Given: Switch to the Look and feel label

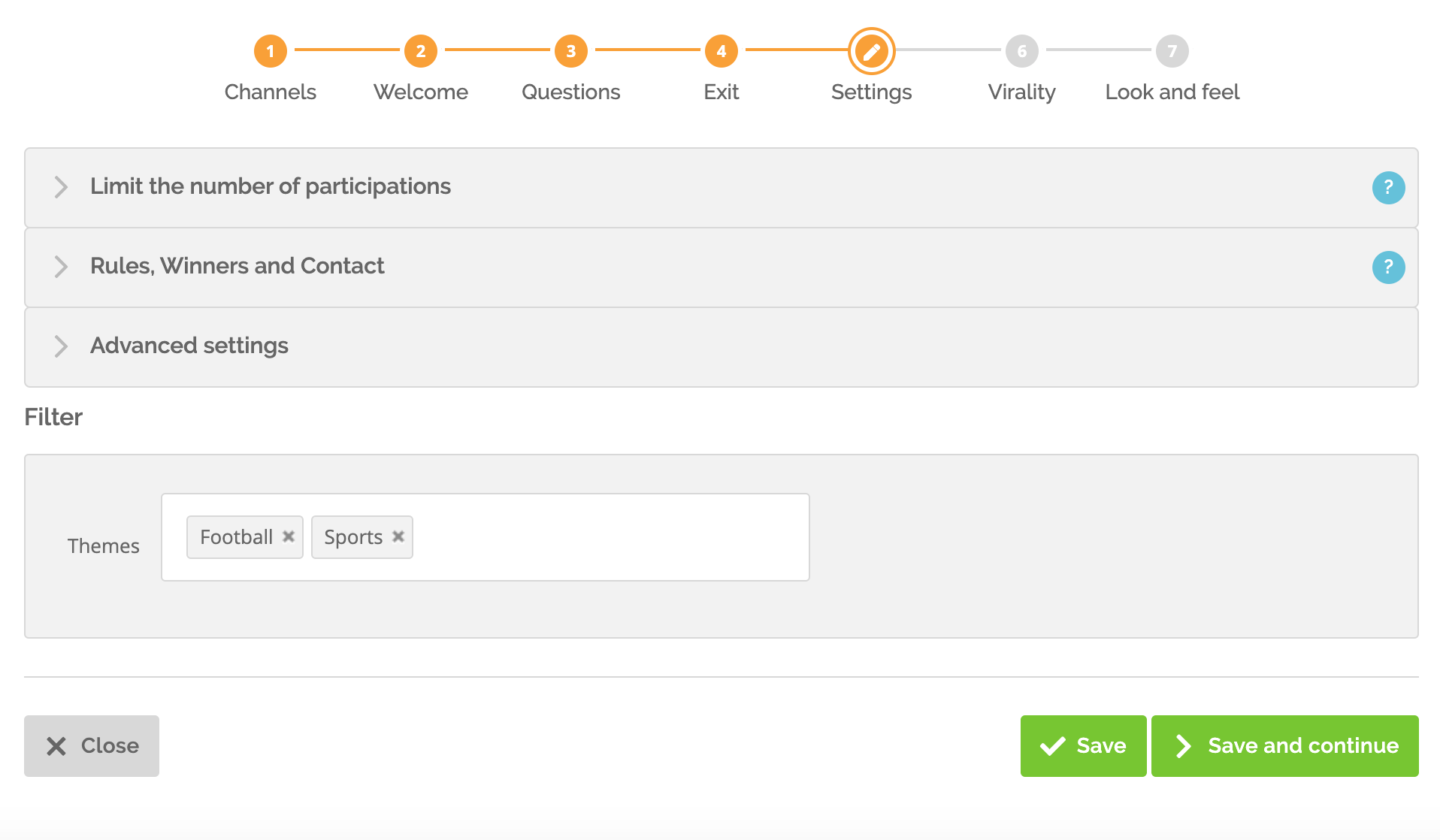Looking at the screenshot, I should pos(1172,92).
